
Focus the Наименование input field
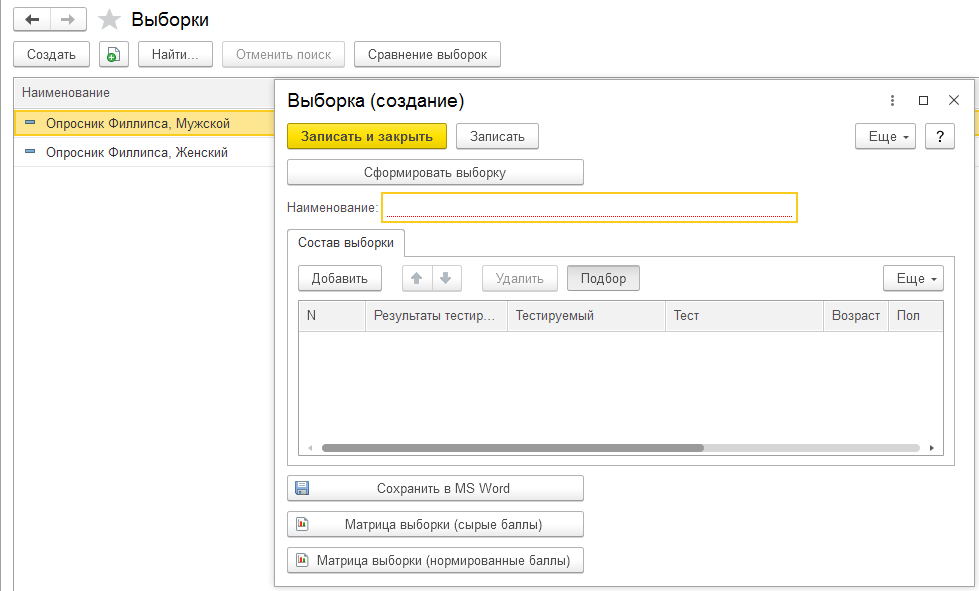pyautogui.click(x=589, y=207)
